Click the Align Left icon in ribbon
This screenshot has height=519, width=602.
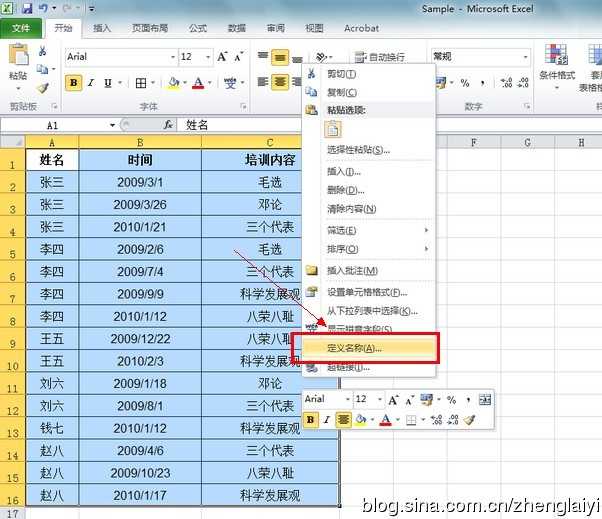pos(263,82)
